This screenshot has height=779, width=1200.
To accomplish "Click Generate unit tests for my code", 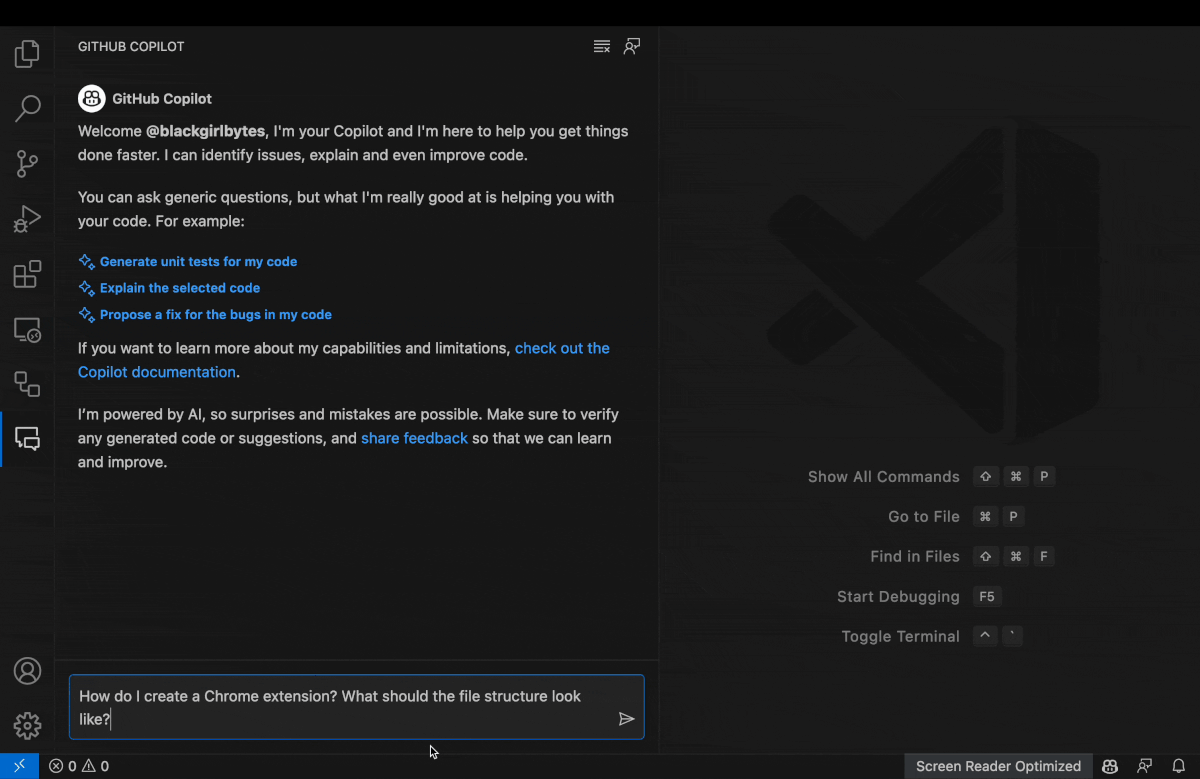I will (198, 261).
